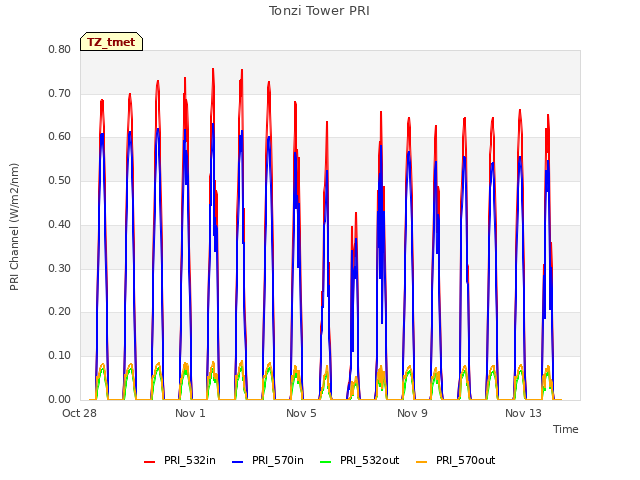Image resolution: width=640 pixels, height=480 pixels.
Task: Click the Time x-axis label
Action: point(566,429)
